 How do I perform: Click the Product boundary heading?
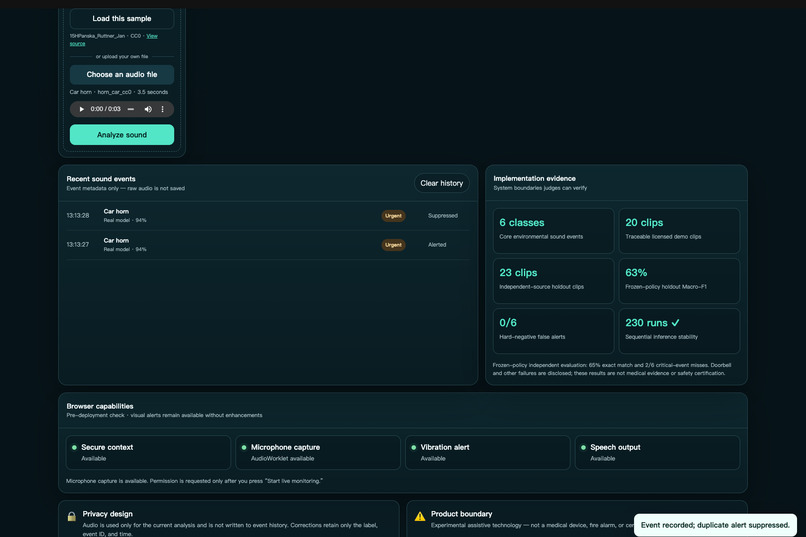coord(461,514)
